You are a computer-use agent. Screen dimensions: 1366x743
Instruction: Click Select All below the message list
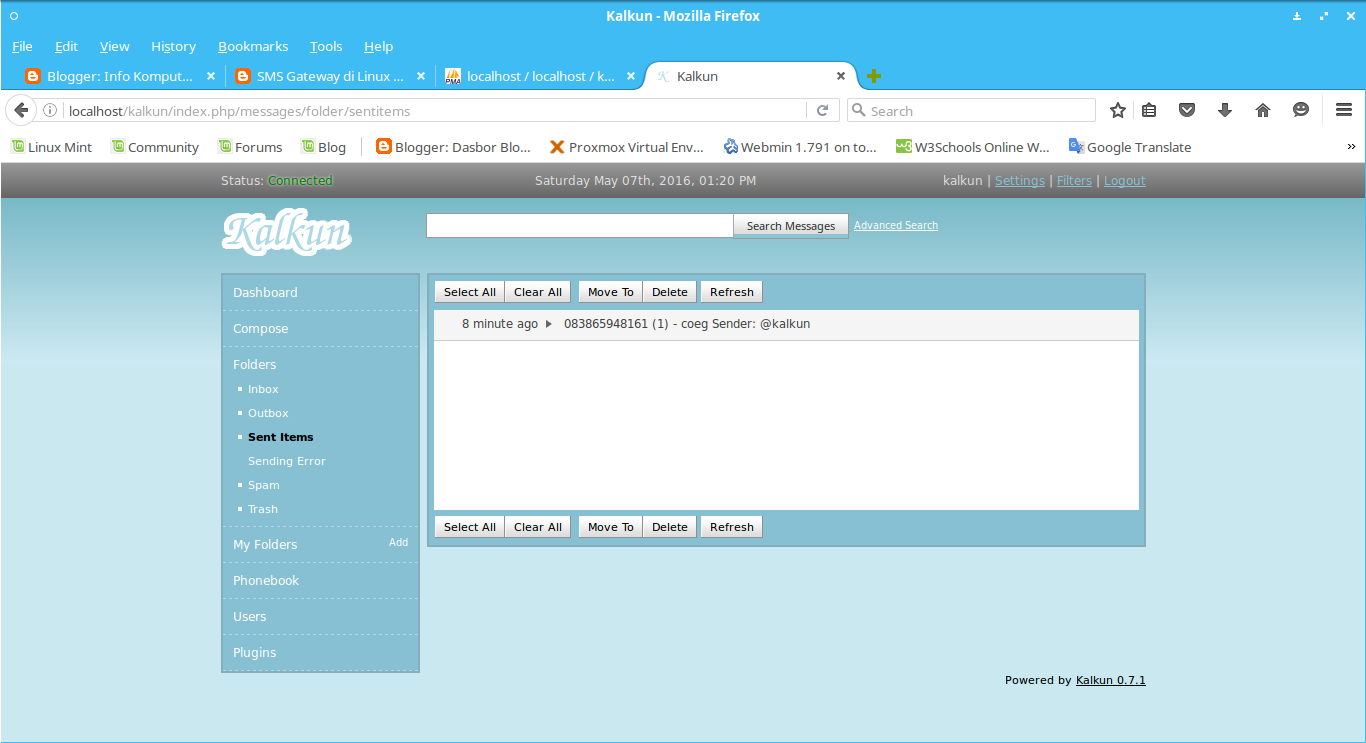coord(470,527)
